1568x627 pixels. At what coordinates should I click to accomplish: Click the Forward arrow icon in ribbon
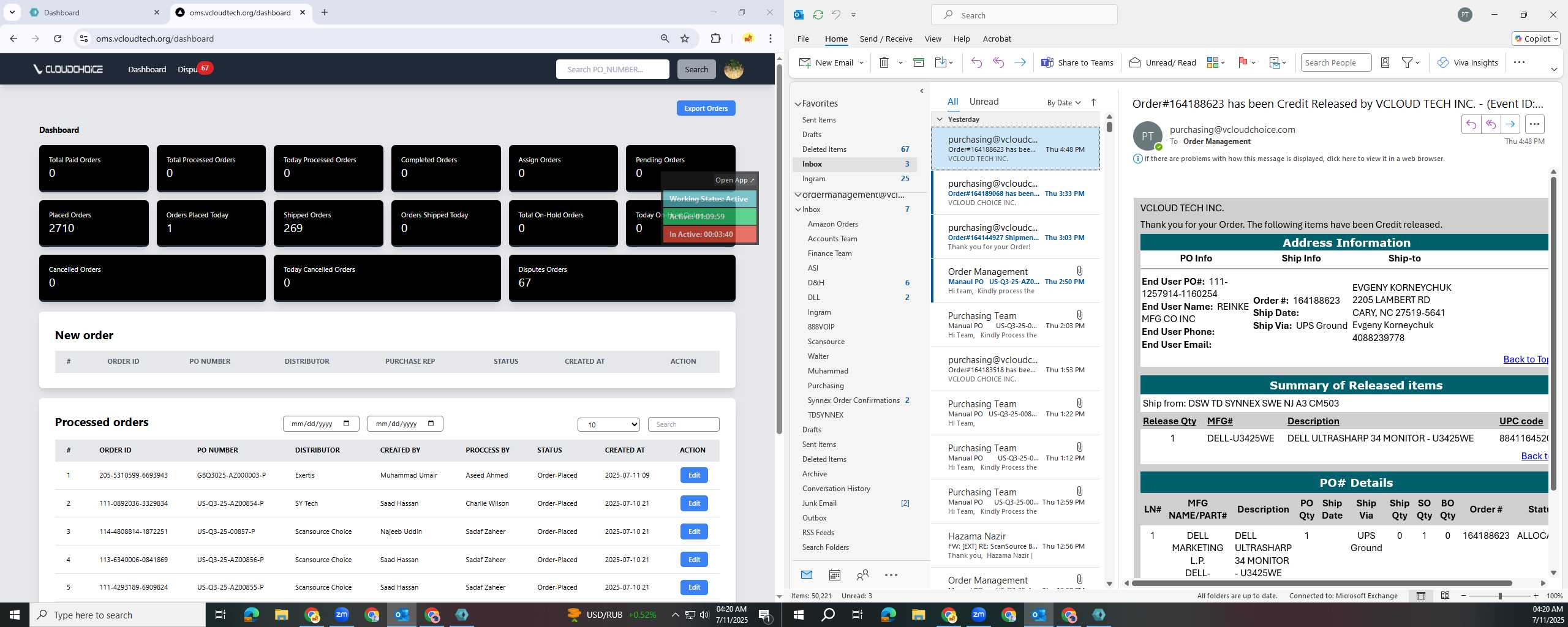1020,62
